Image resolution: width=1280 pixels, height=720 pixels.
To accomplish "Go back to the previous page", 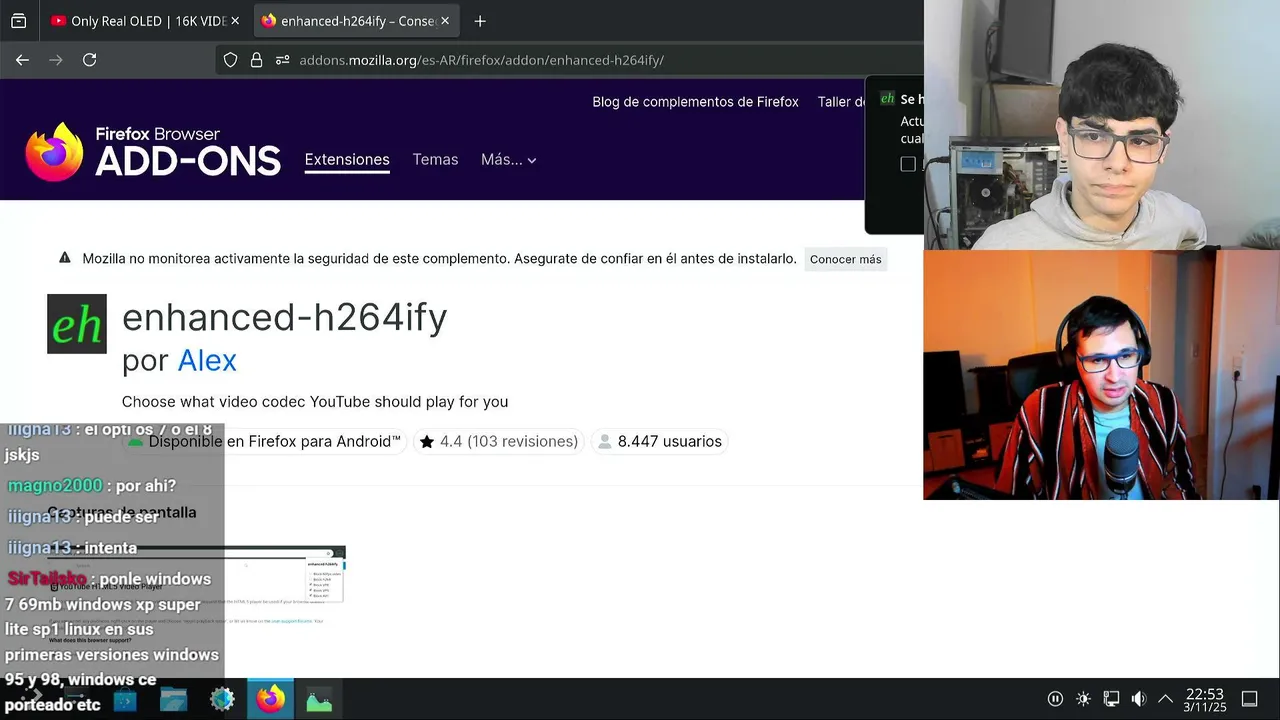I will 22,60.
